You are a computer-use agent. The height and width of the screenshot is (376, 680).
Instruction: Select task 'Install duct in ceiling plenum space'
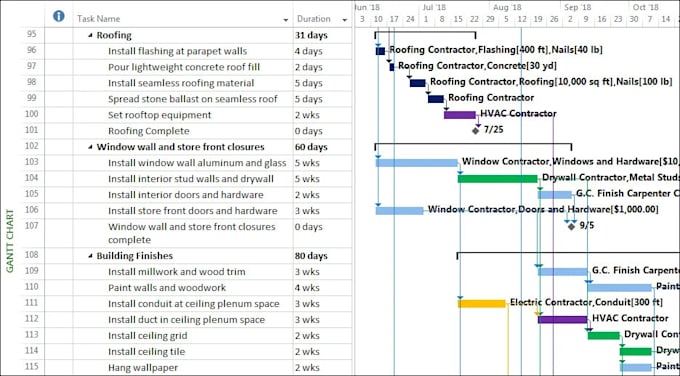186,320
